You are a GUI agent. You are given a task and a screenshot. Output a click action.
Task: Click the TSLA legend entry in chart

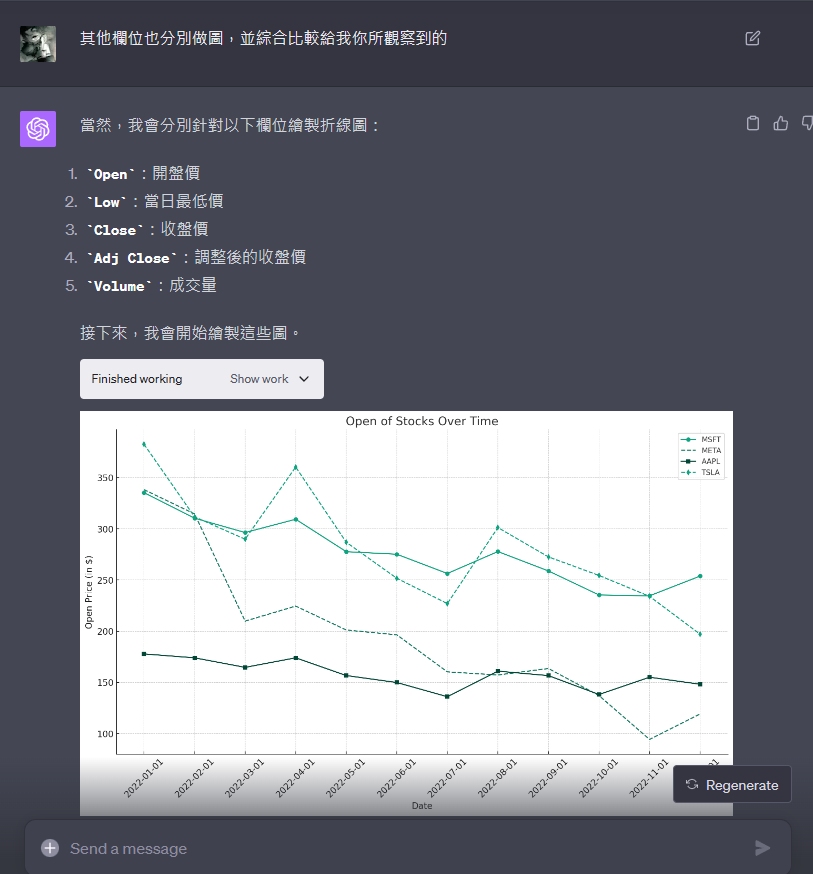click(x=701, y=472)
